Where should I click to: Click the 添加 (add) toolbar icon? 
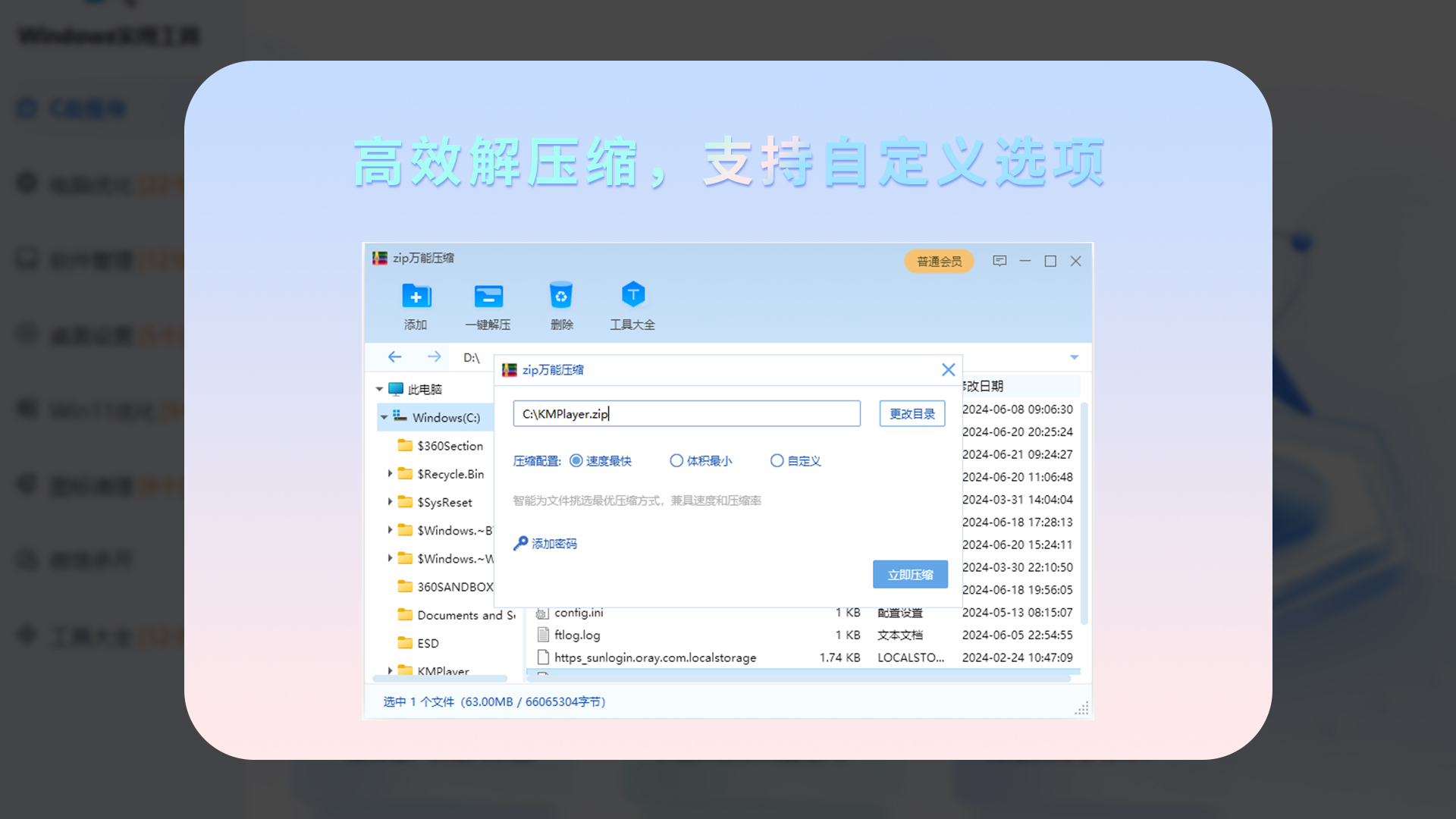coord(416,296)
